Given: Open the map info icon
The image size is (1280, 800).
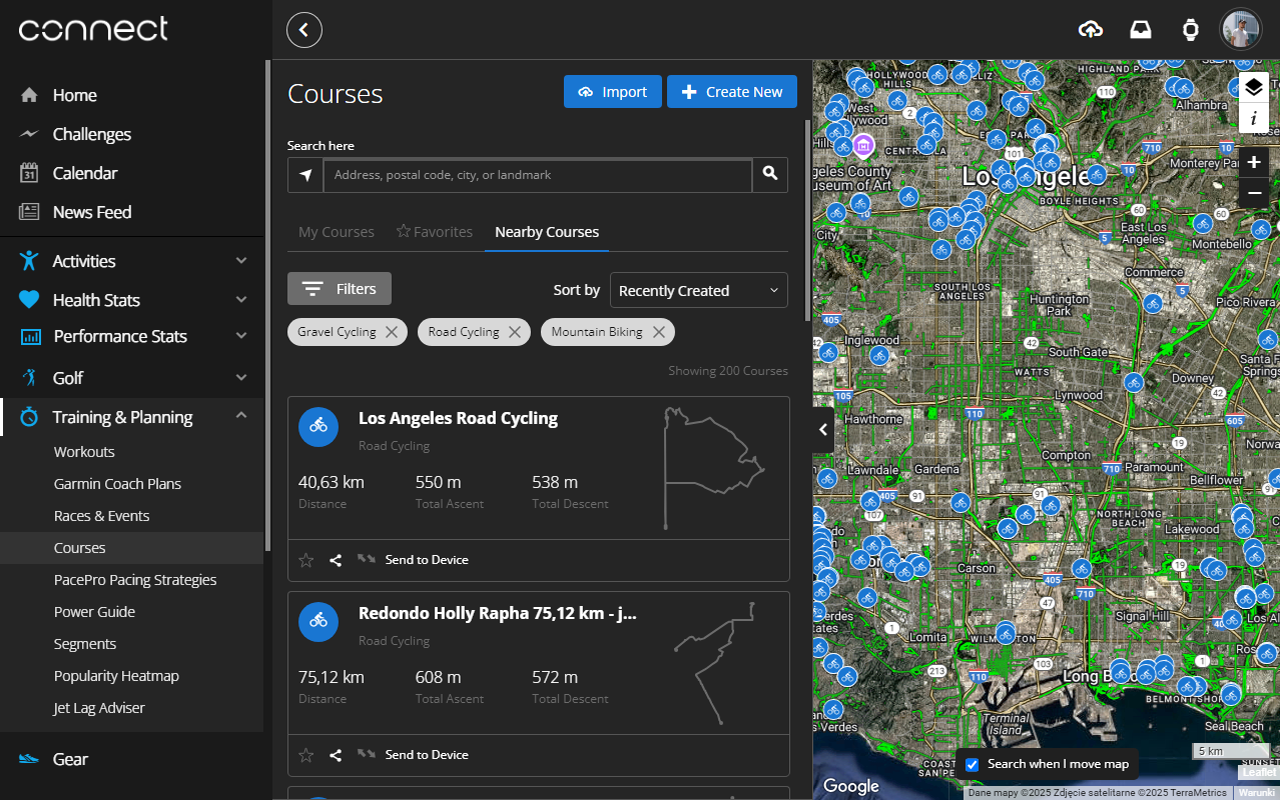Looking at the screenshot, I should (1254, 118).
